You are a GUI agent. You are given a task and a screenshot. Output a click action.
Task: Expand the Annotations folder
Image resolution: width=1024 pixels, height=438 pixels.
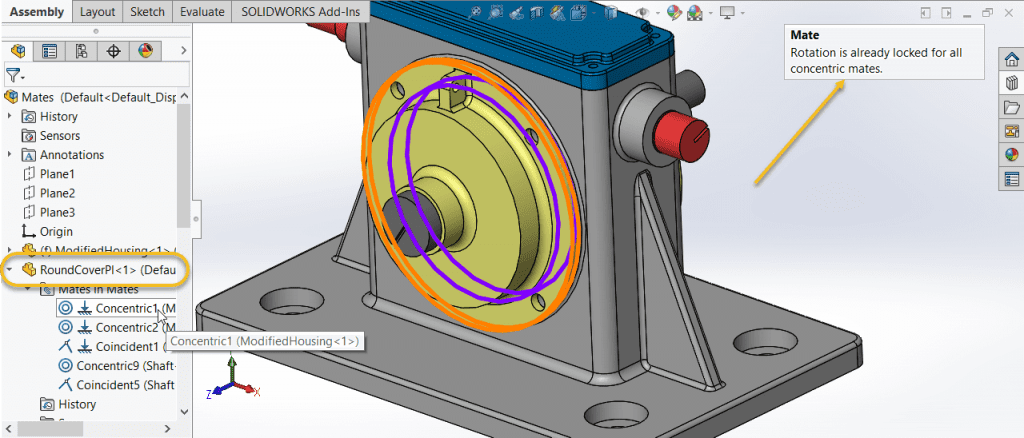point(10,155)
